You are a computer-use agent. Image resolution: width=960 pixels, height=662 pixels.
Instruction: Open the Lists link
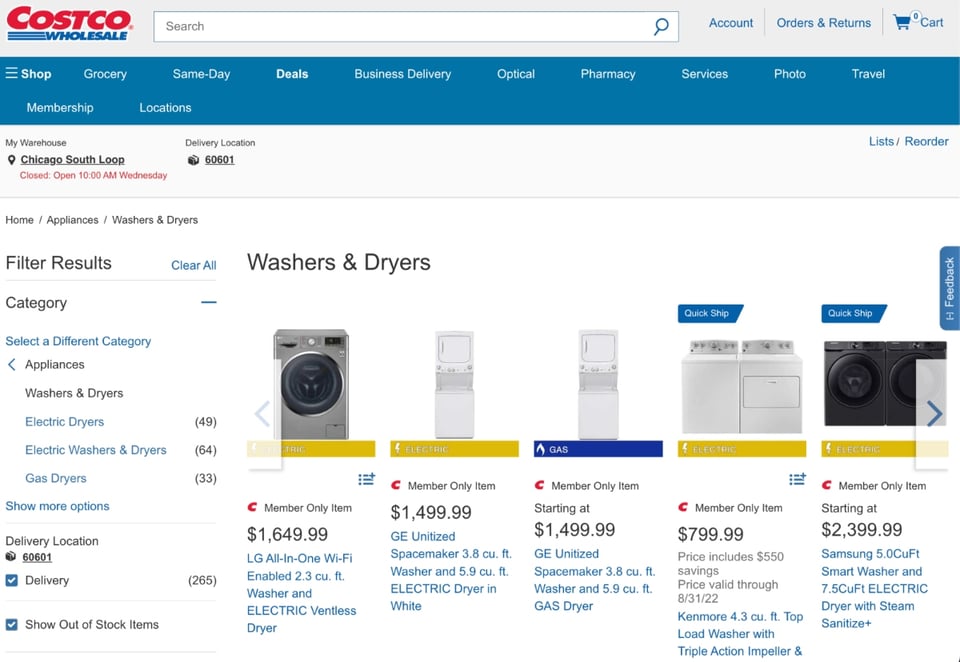click(881, 141)
